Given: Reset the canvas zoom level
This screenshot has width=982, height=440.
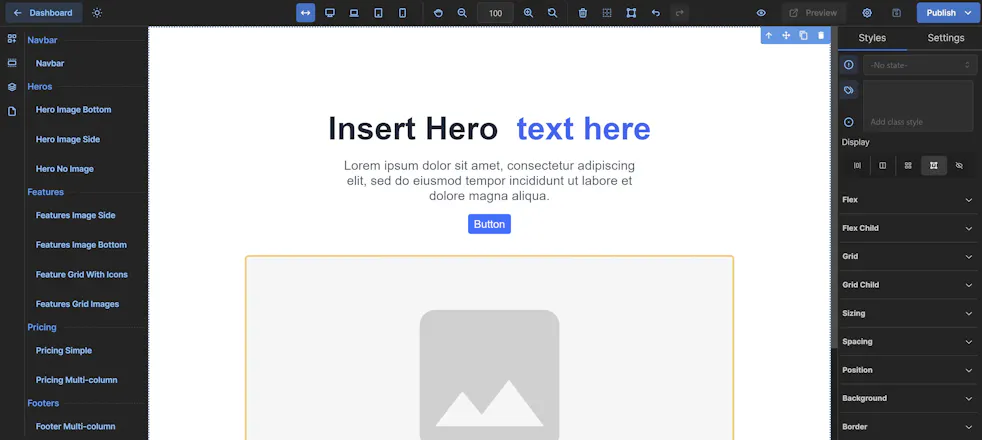Looking at the screenshot, I should pyautogui.click(x=552, y=13).
